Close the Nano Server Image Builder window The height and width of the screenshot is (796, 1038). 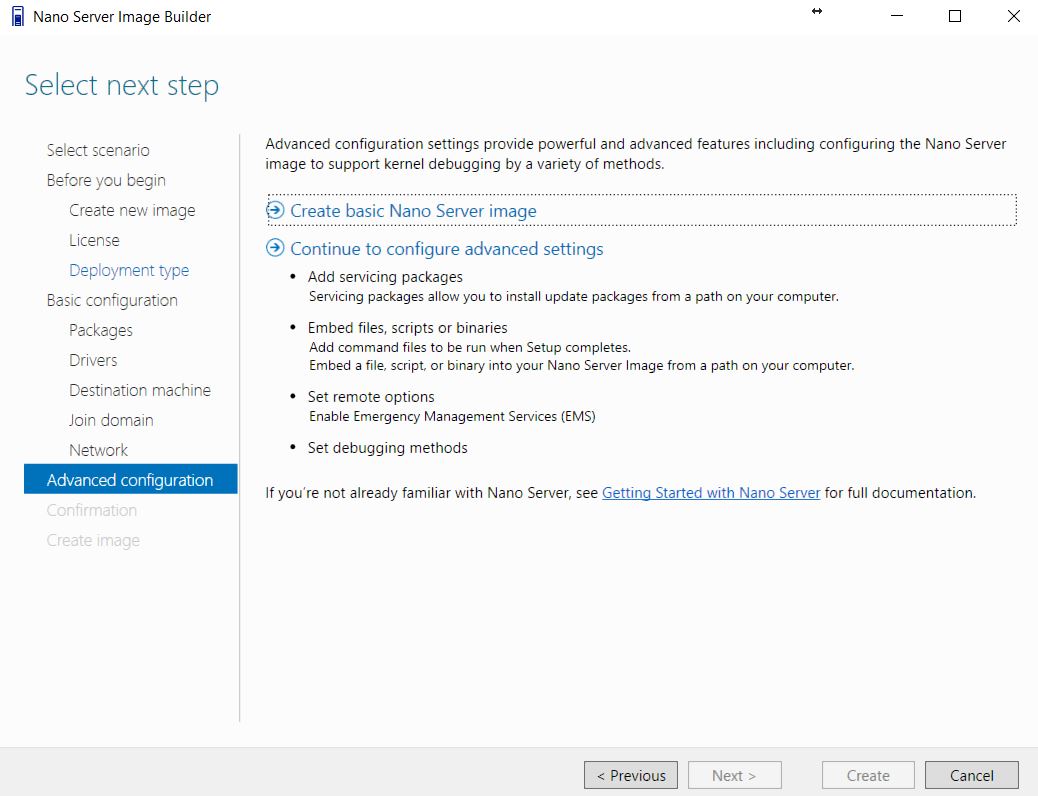(1014, 17)
